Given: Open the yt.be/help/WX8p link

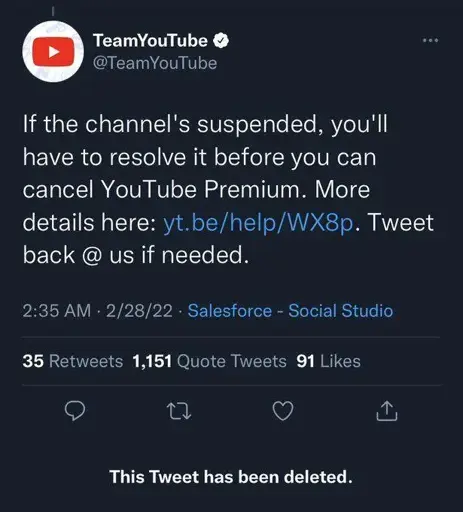Looking at the screenshot, I should [258, 223].
